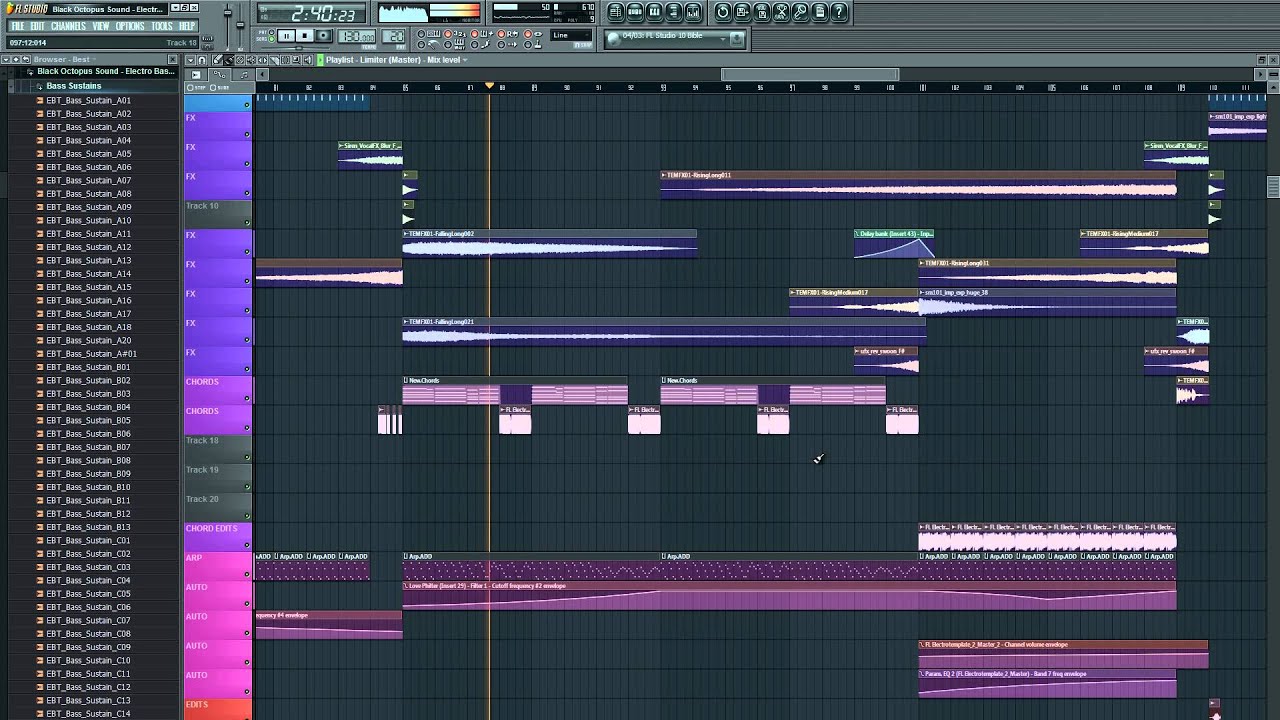Click the browser refresh/reread icon
Image resolution: width=1280 pixels, height=720 pixels.
point(26,59)
